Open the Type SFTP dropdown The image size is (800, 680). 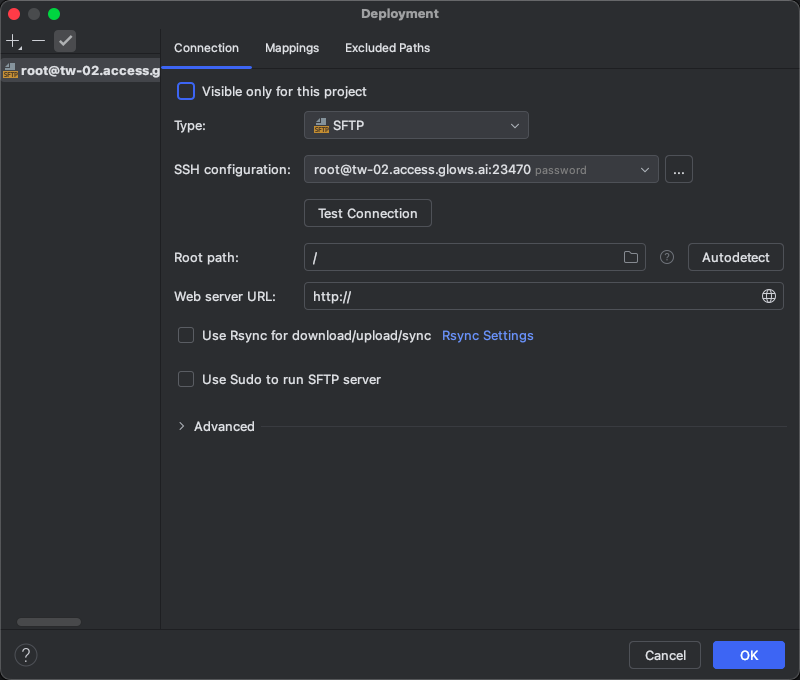[416, 125]
